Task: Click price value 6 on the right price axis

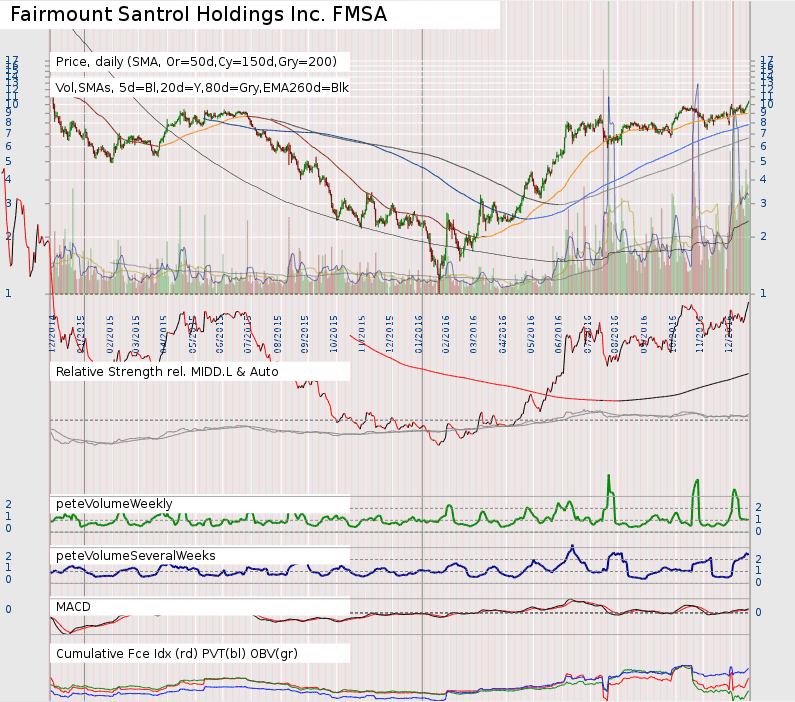Action: point(764,146)
